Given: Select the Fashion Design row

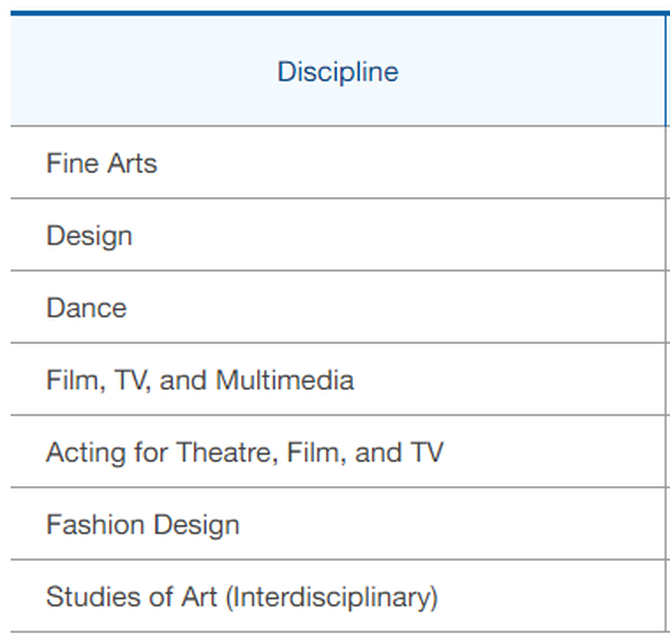Looking at the screenshot, I should coord(338,523).
